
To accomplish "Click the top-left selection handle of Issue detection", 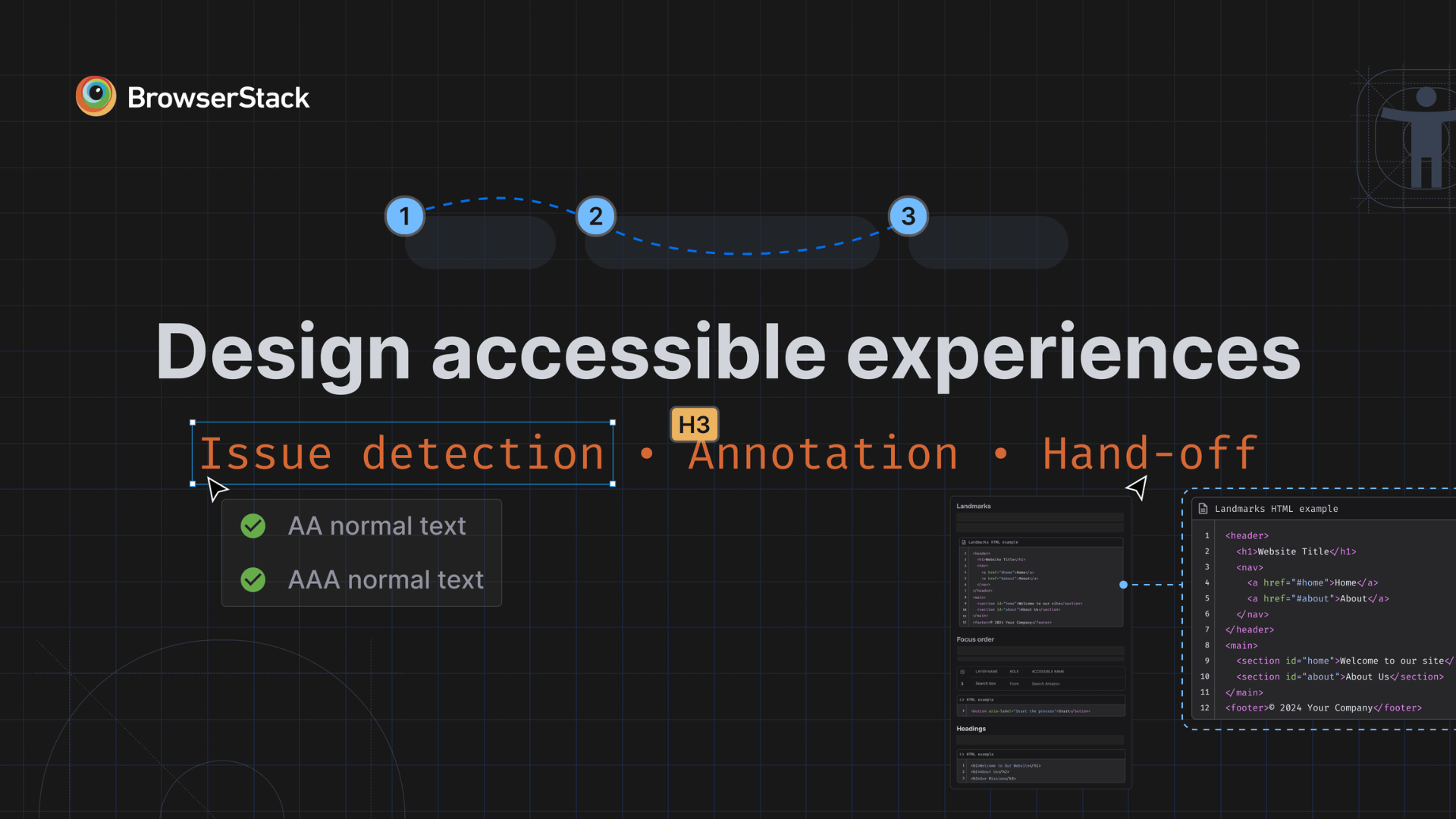I will point(193,422).
